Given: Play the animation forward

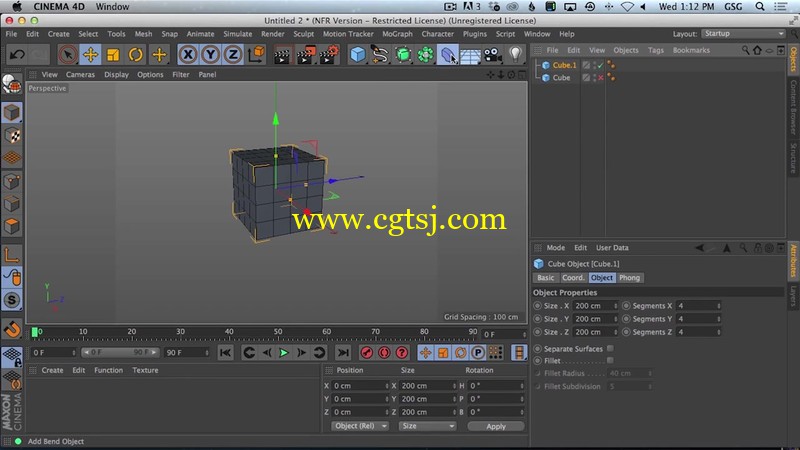Looking at the screenshot, I should (x=284, y=353).
